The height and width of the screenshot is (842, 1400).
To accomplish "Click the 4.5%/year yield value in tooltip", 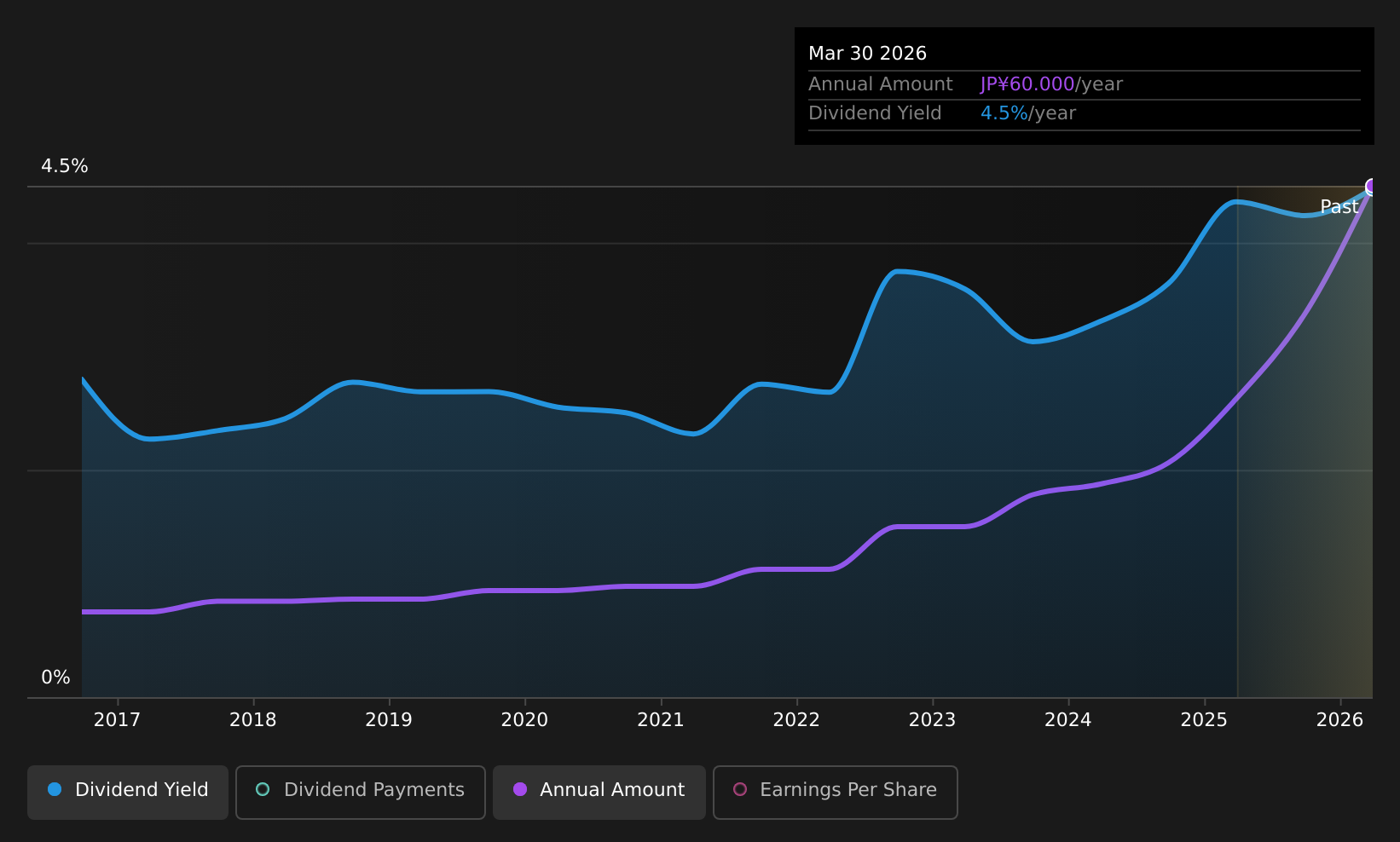I will pos(1028,113).
